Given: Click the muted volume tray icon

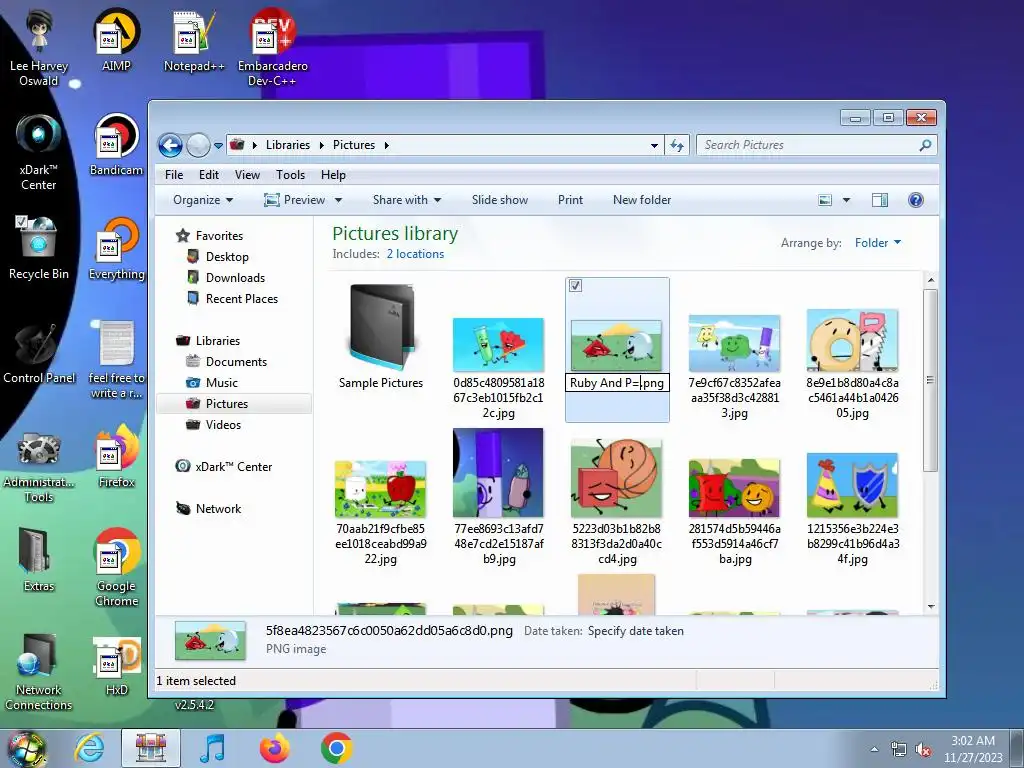Looking at the screenshot, I should click(x=923, y=750).
